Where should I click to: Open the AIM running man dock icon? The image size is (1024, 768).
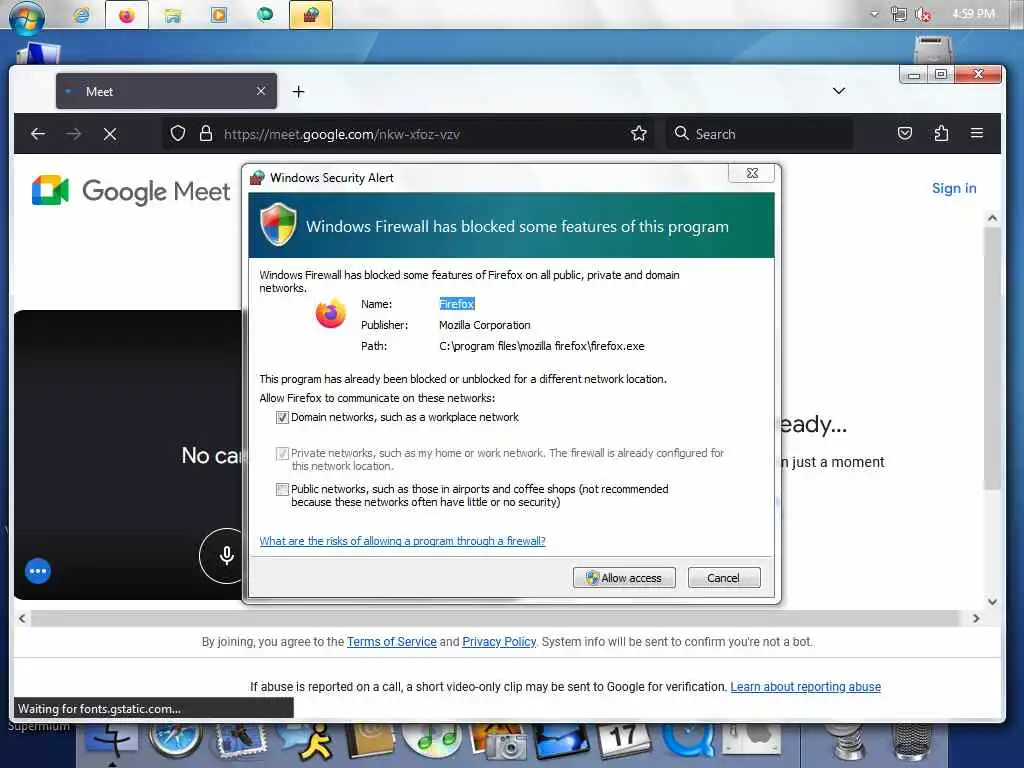click(308, 742)
